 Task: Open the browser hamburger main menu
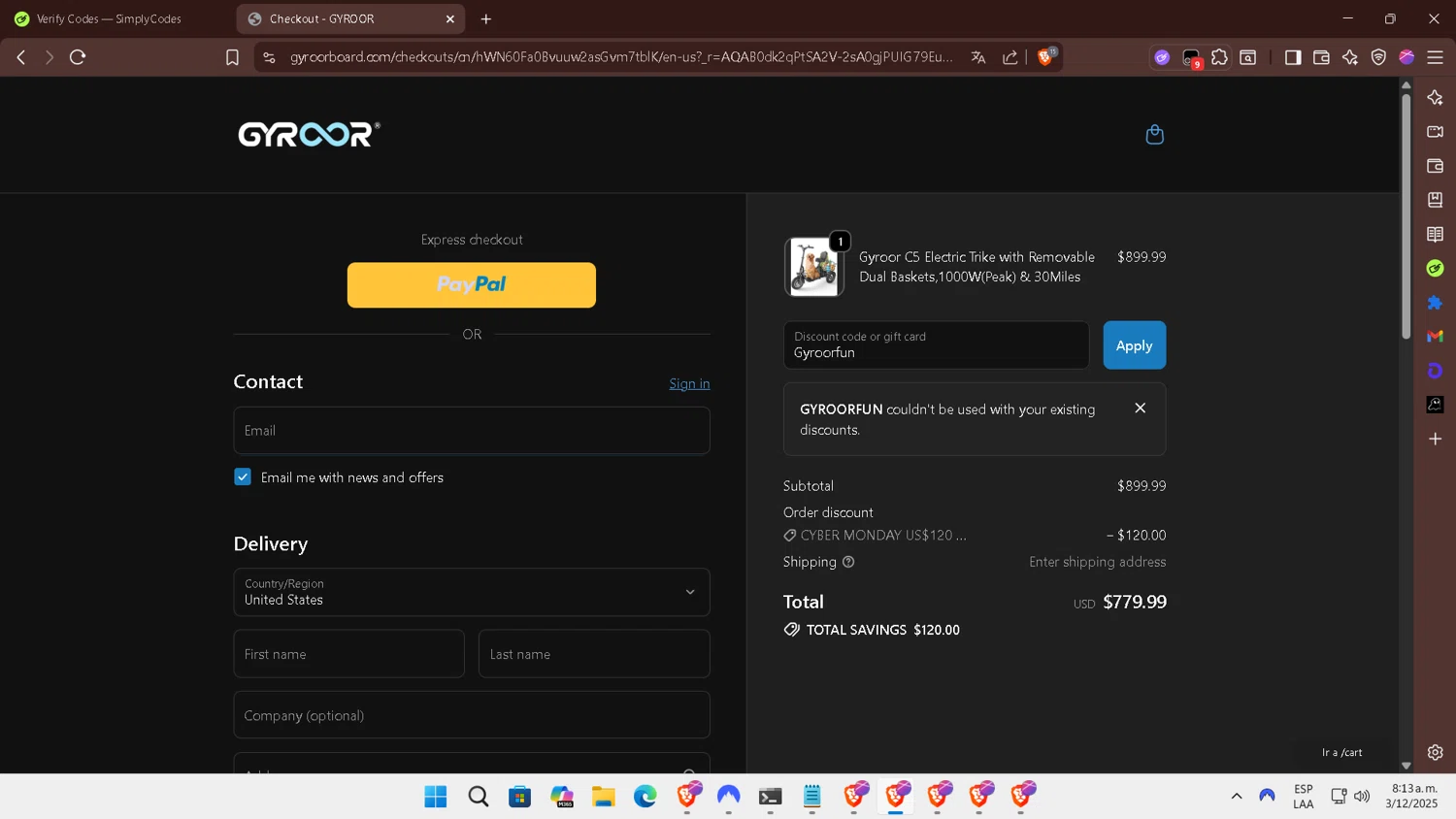[x=1435, y=57]
